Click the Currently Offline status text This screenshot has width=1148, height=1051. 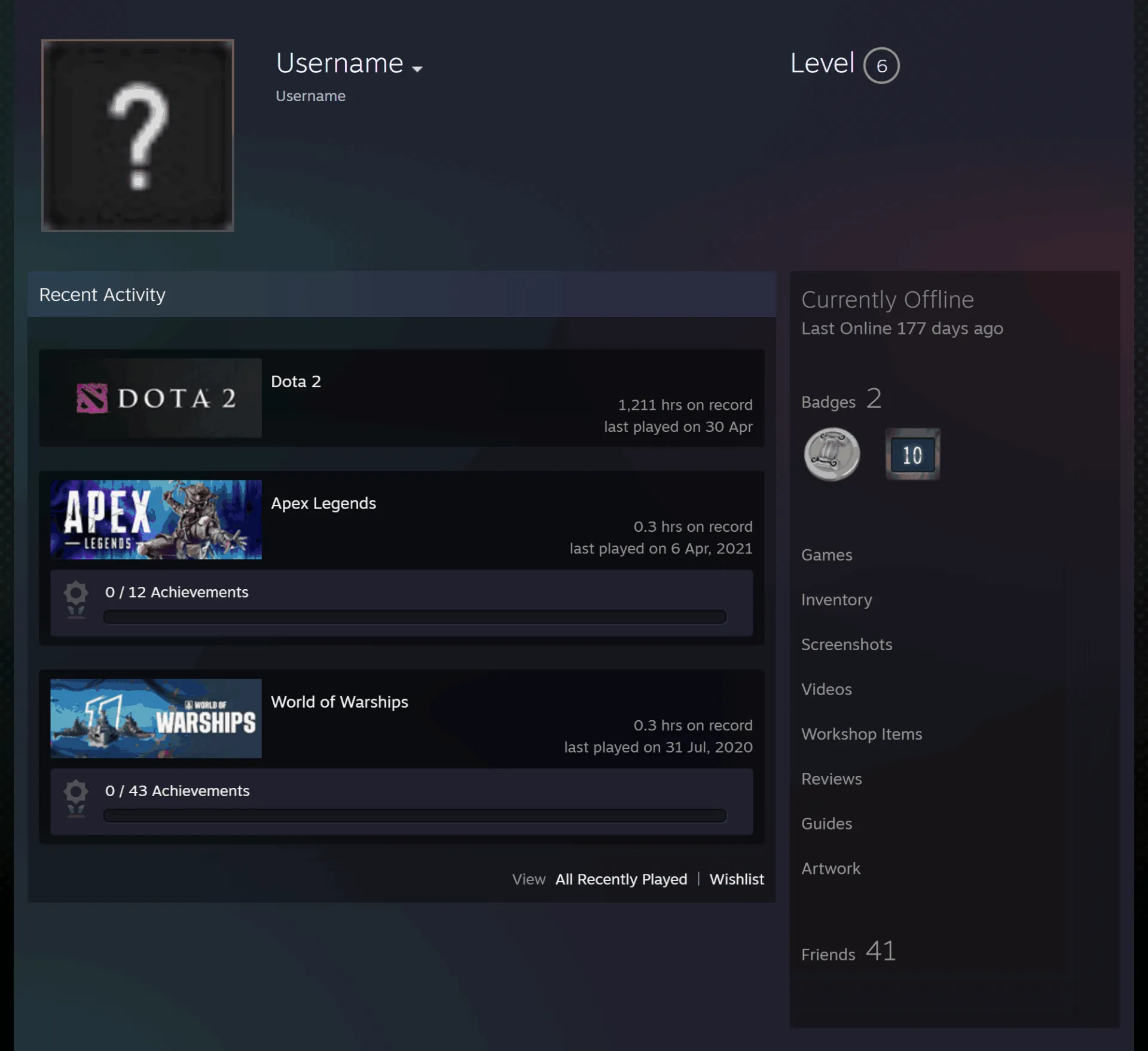point(887,300)
